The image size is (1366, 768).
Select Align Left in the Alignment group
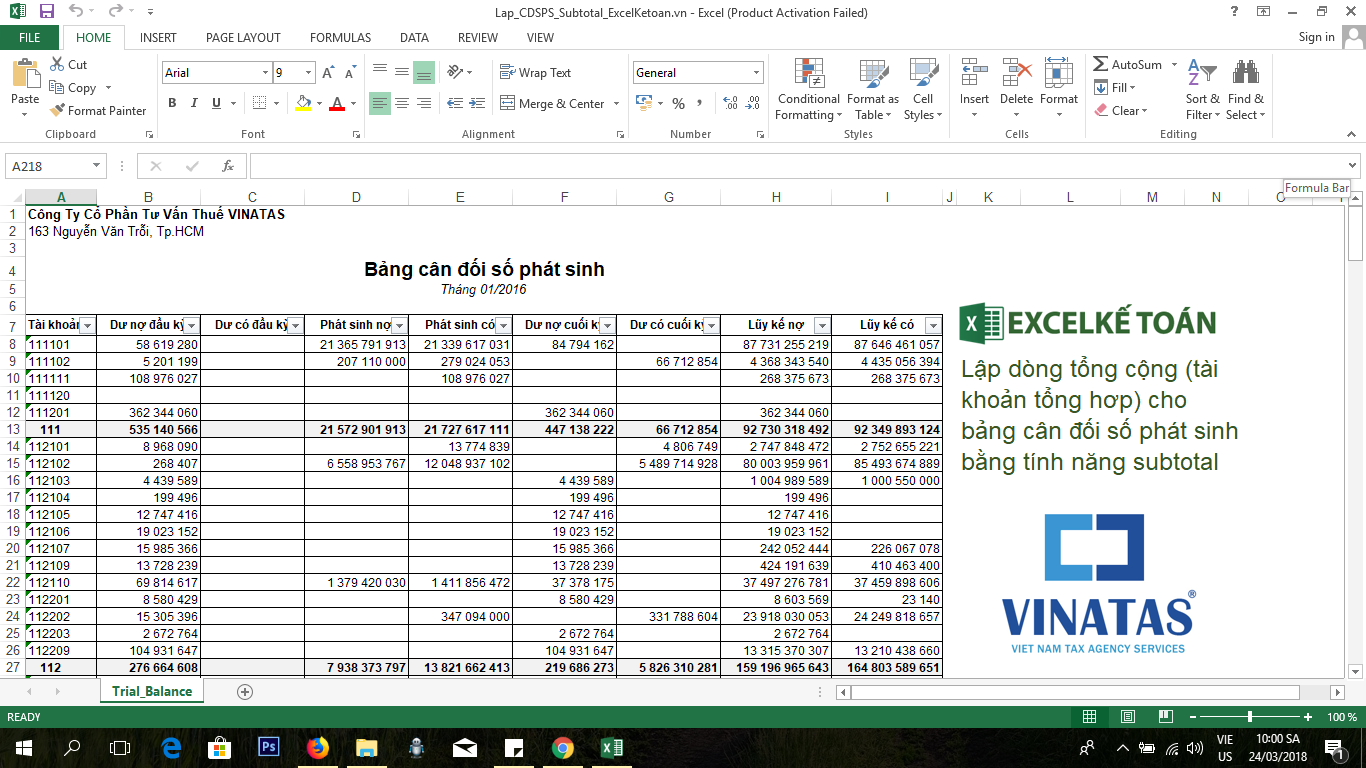click(379, 103)
